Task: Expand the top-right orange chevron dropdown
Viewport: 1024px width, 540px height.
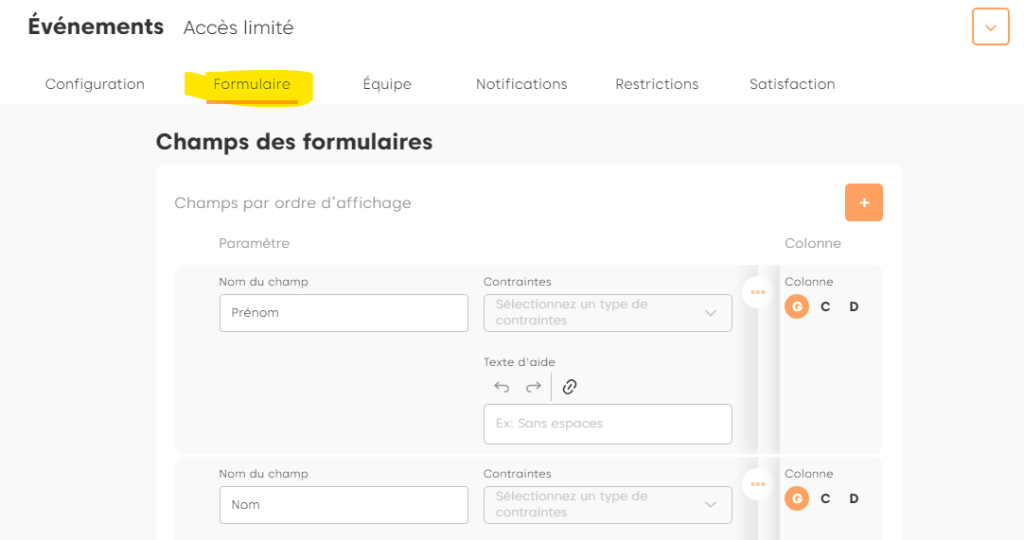Action: [x=990, y=27]
